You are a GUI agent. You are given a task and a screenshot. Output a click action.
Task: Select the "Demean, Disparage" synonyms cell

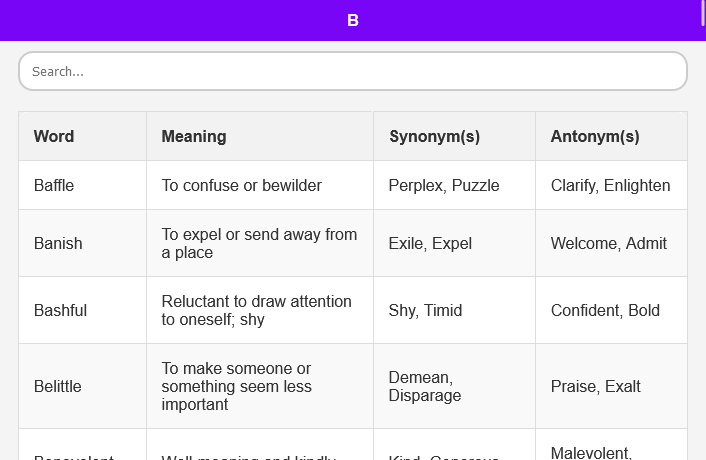point(425,386)
